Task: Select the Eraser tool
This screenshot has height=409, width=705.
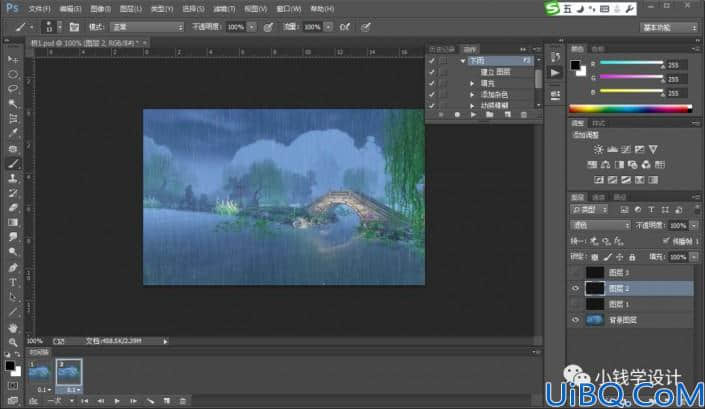Action: pyautogui.click(x=13, y=208)
